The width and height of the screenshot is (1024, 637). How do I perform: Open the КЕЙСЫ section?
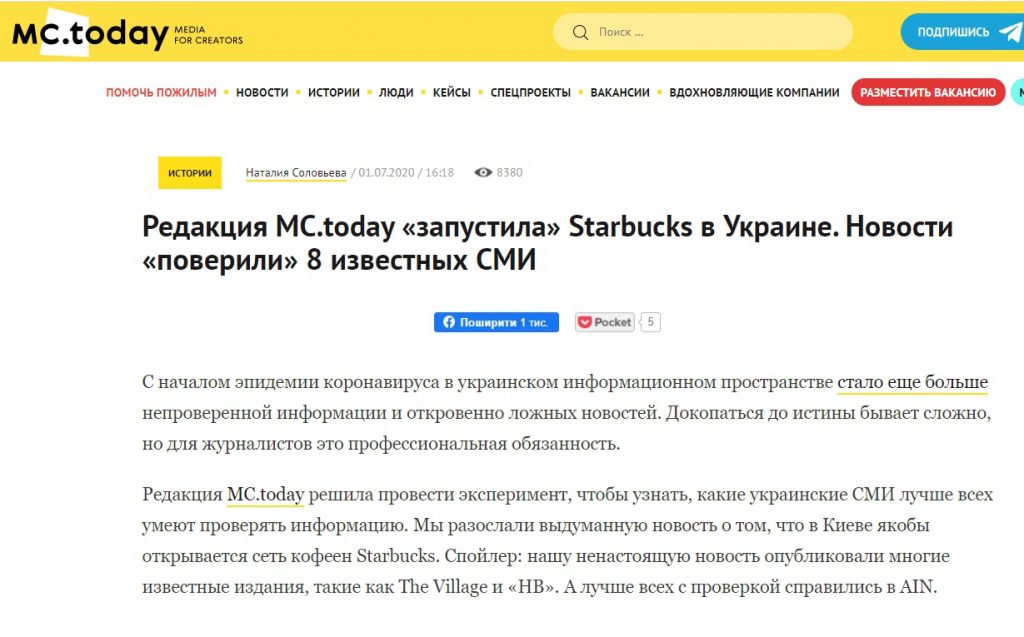(x=451, y=93)
